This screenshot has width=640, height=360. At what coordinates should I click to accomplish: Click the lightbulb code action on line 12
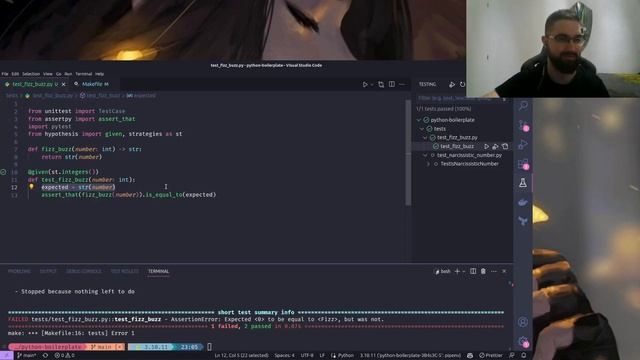click(31, 187)
